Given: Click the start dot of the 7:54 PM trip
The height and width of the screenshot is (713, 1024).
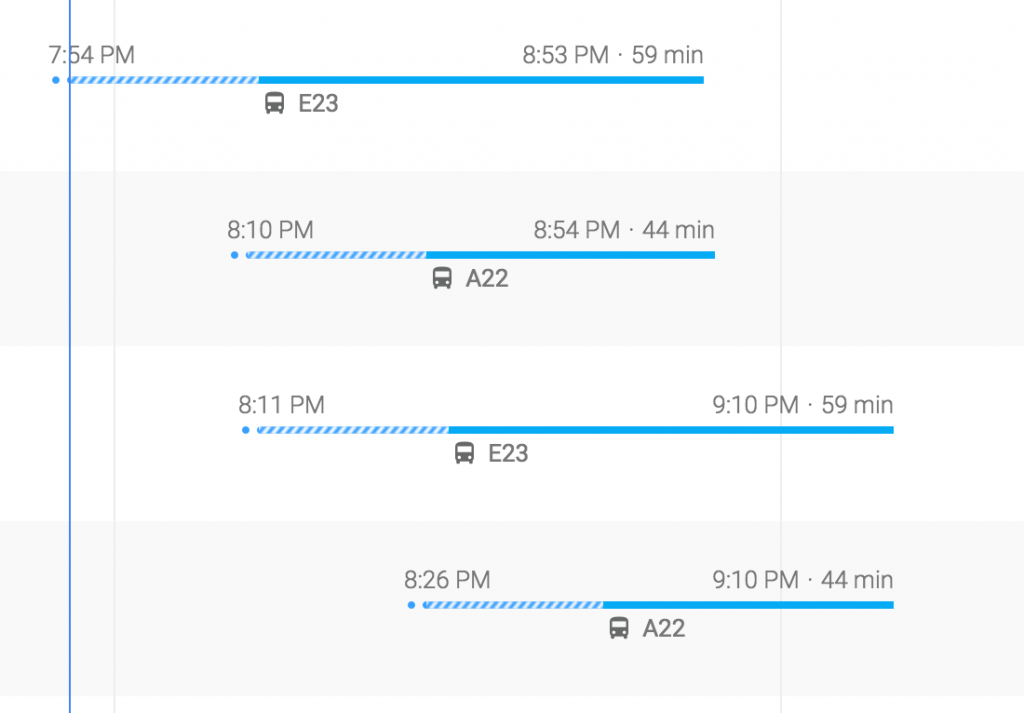Looking at the screenshot, I should (56, 80).
